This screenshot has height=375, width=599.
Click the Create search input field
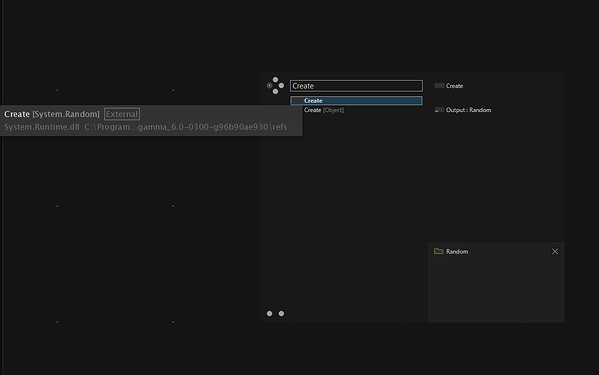pyautogui.click(x=356, y=86)
